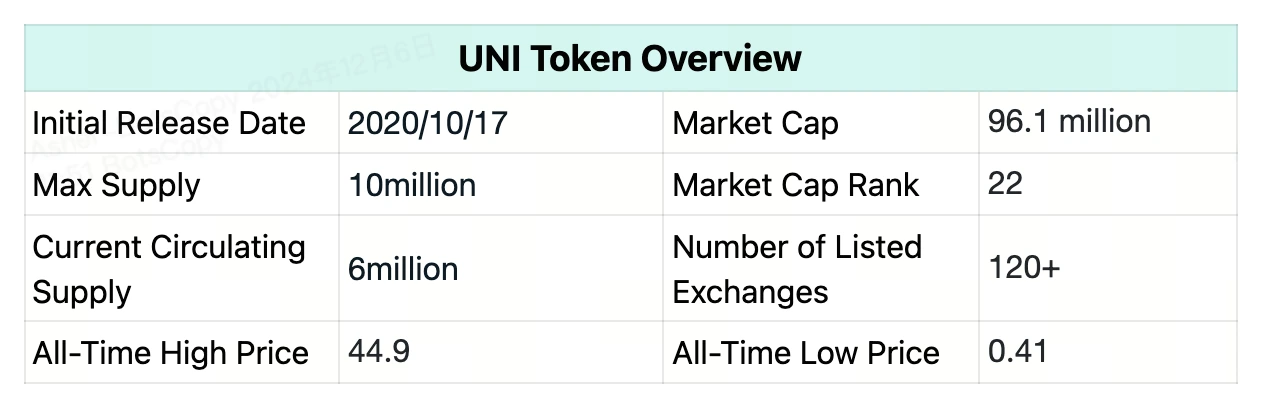The image size is (1262, 408).
Task: Click the rank value 22
Action: tap(1005, 184)
